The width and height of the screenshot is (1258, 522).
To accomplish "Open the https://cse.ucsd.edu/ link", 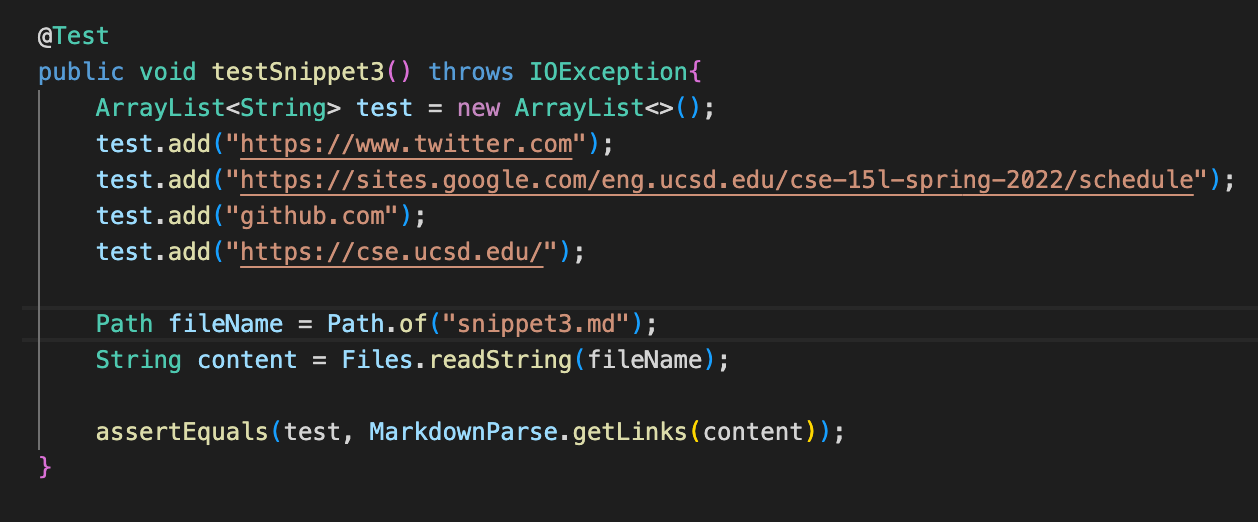I will click(391, 252).
